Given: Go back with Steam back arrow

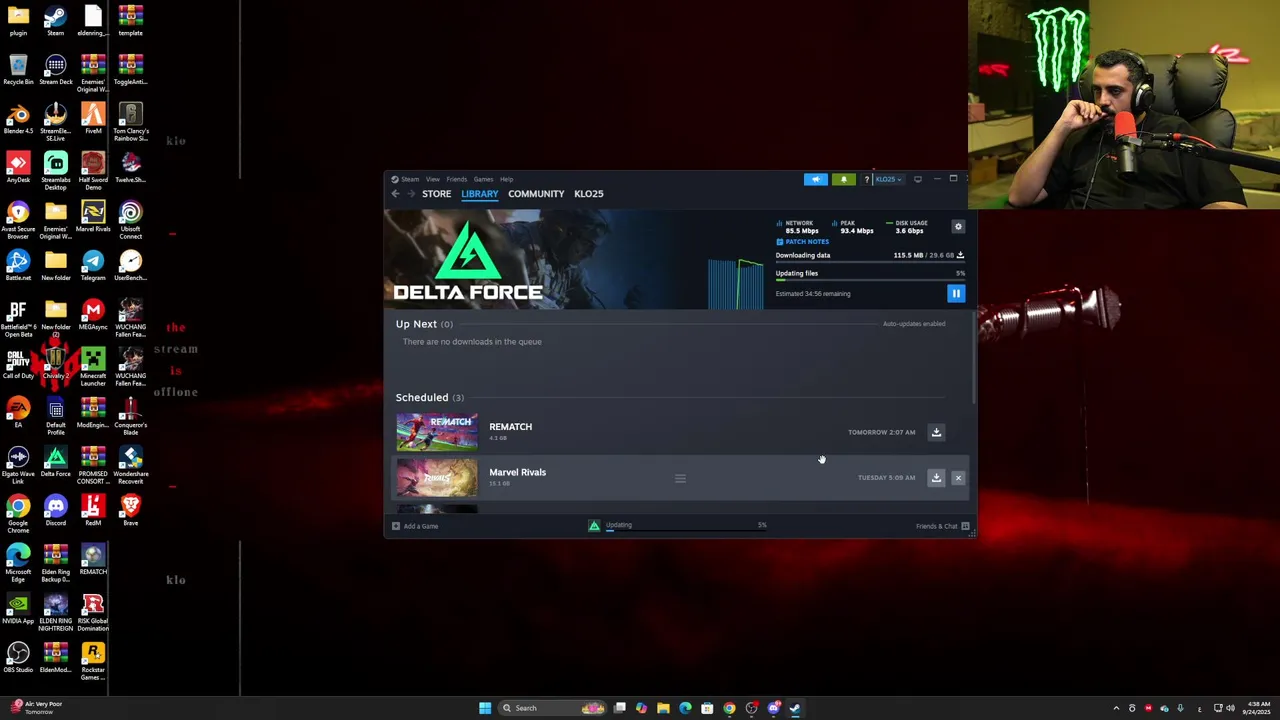Looking at the screenshot, I should 396,194.
